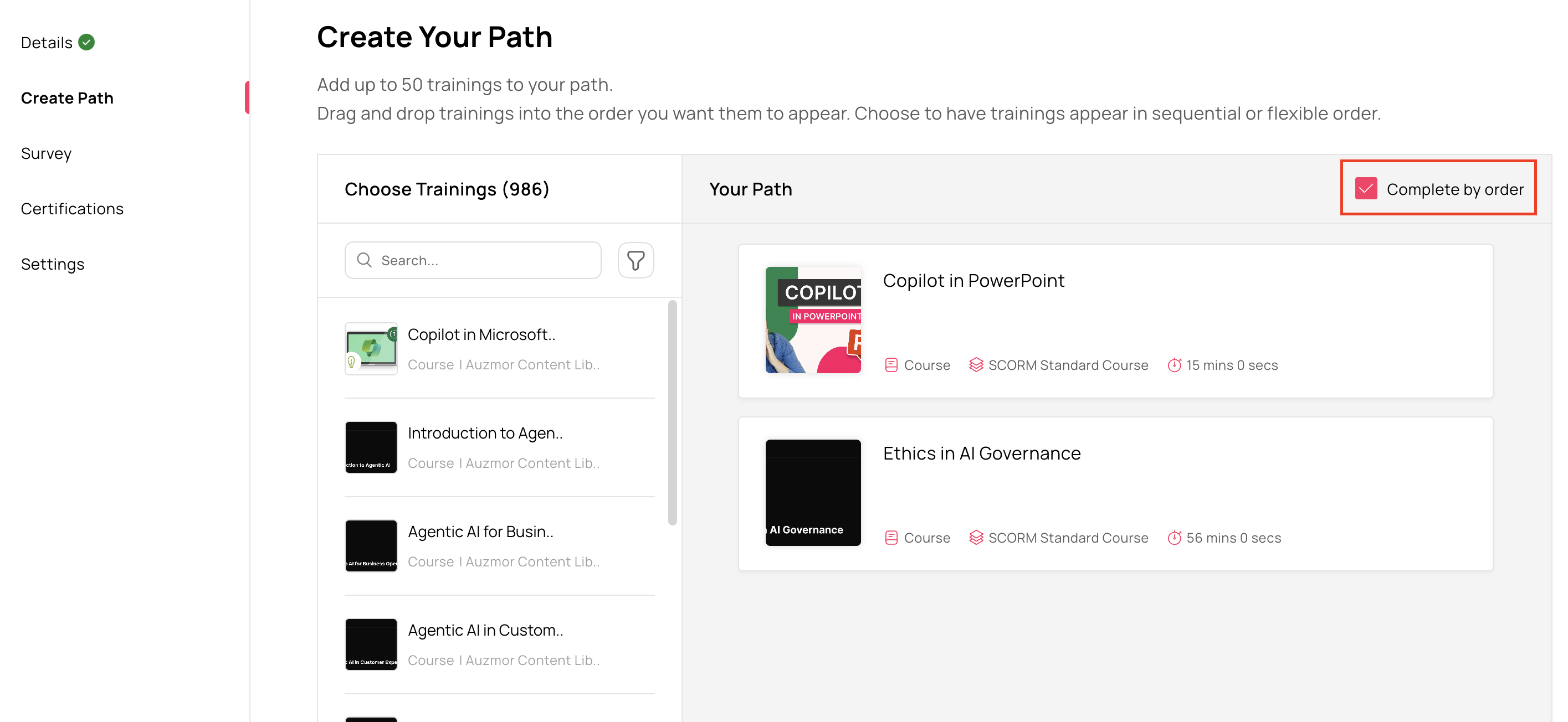
Task: Click the green Details completed checkmark
Action: (x=86, y=42)
